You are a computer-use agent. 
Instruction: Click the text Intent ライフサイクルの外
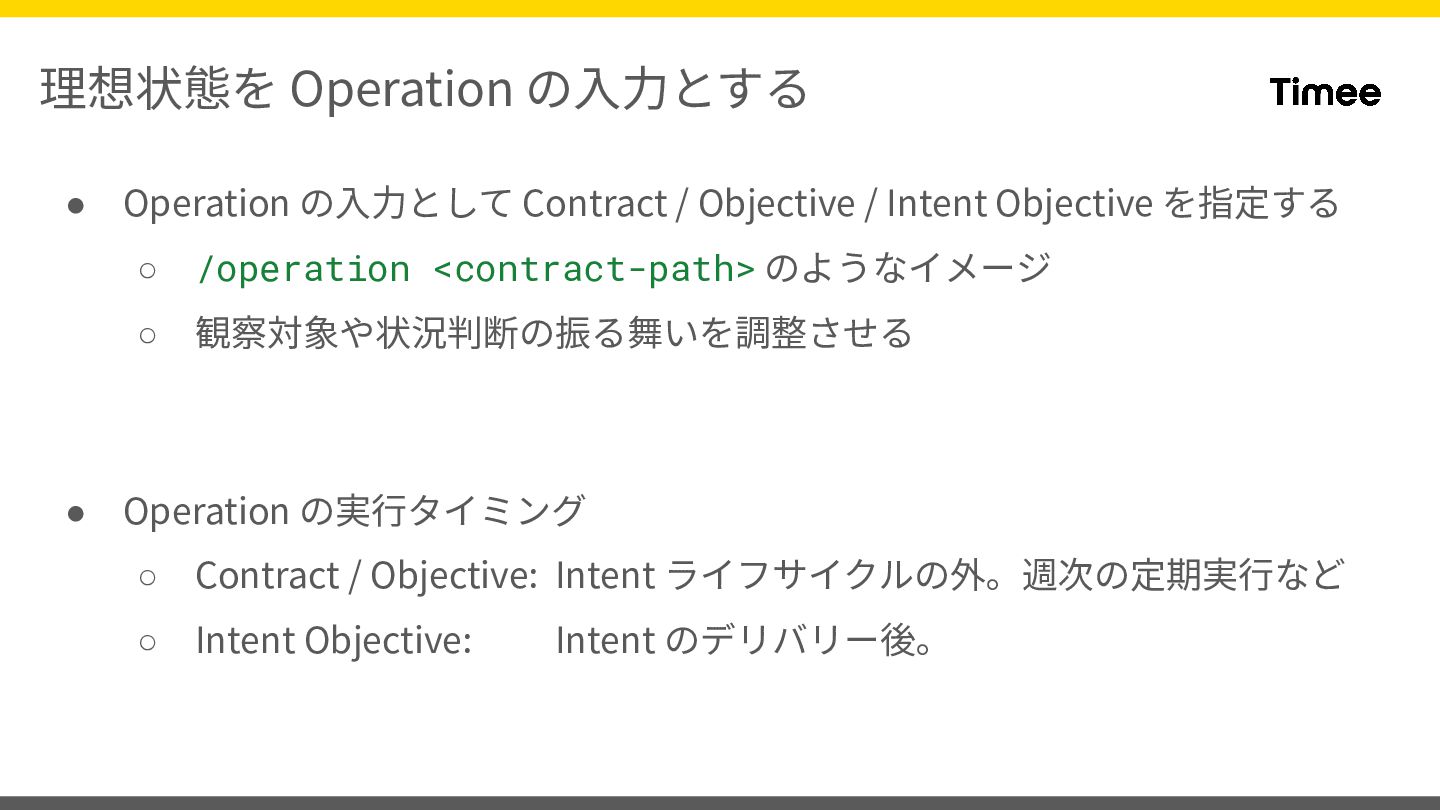(x=765, y=576)
